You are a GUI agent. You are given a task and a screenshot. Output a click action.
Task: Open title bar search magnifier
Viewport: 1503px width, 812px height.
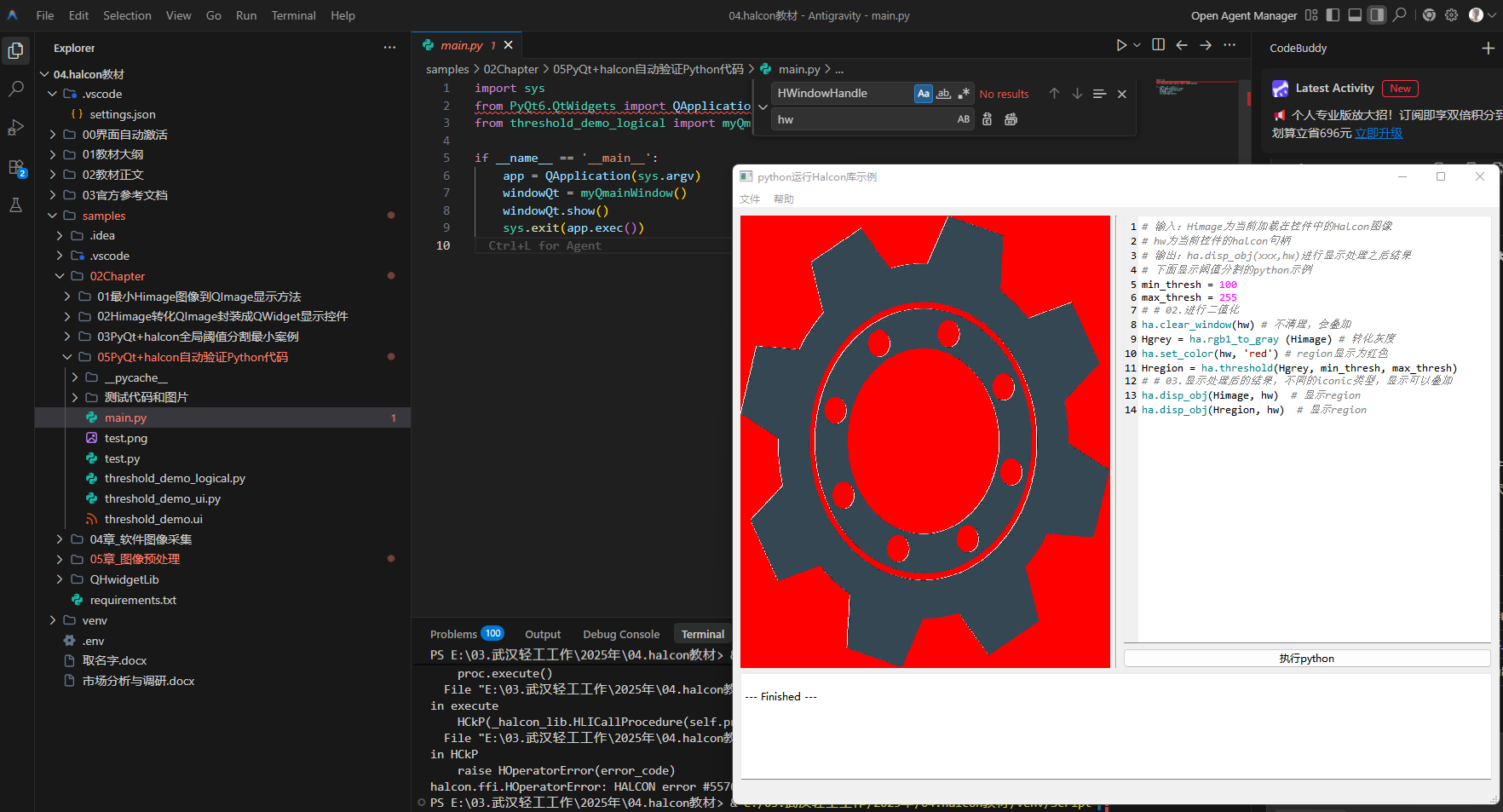1399,15
